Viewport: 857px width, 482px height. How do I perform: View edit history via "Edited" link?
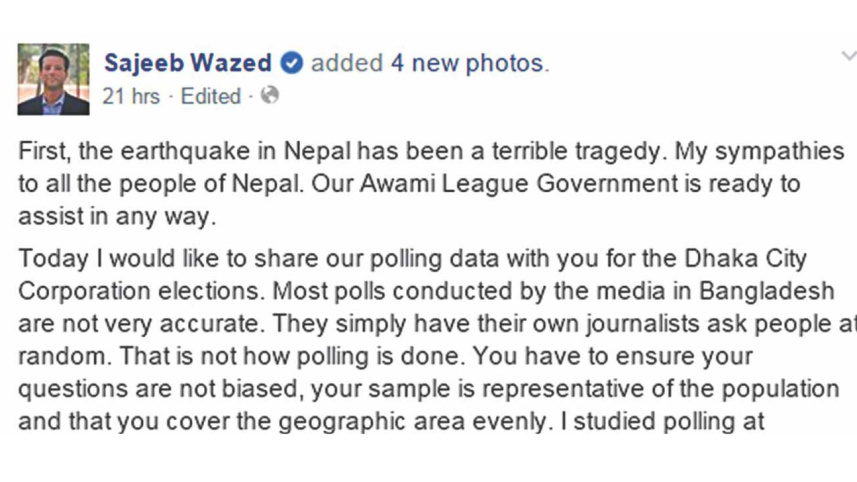click(x=213, y=97)
